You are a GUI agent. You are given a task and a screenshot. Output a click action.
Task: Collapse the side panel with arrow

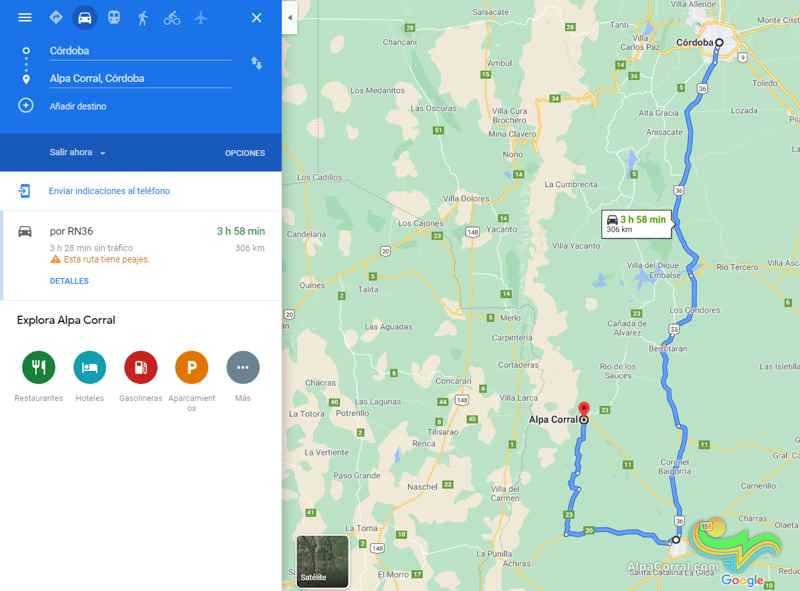pyautogui.click(x=290, y=17)
